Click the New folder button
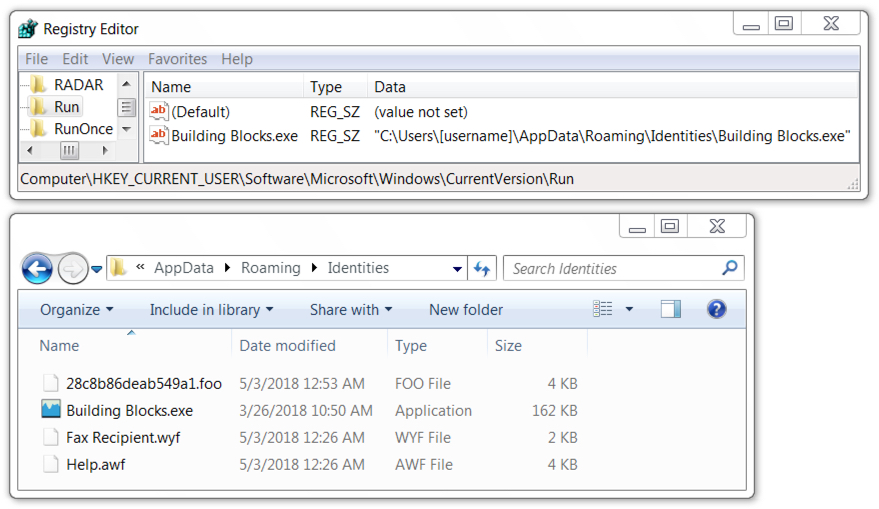 [x=466, y=309]
